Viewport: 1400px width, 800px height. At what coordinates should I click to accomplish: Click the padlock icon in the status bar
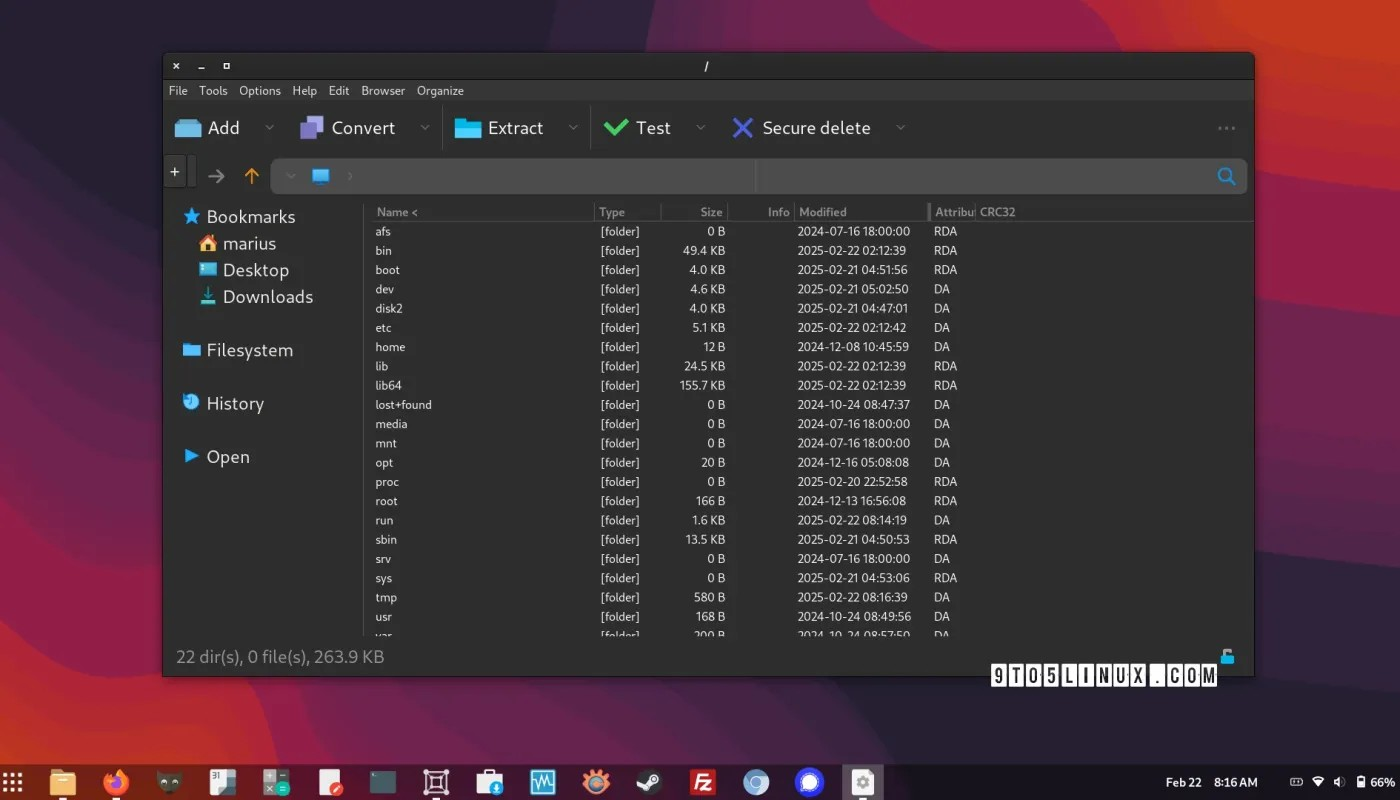[x=1226, y=656]
